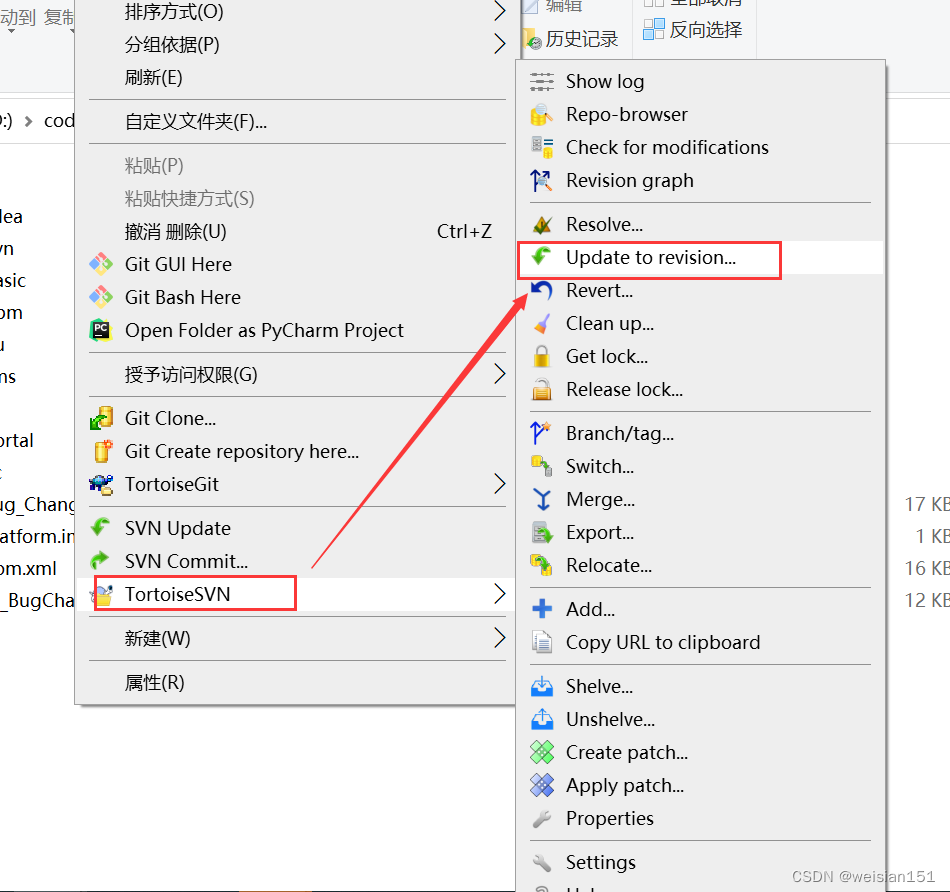
Task: Select the ortal folder in Explorer list
Action: point(17,441)
